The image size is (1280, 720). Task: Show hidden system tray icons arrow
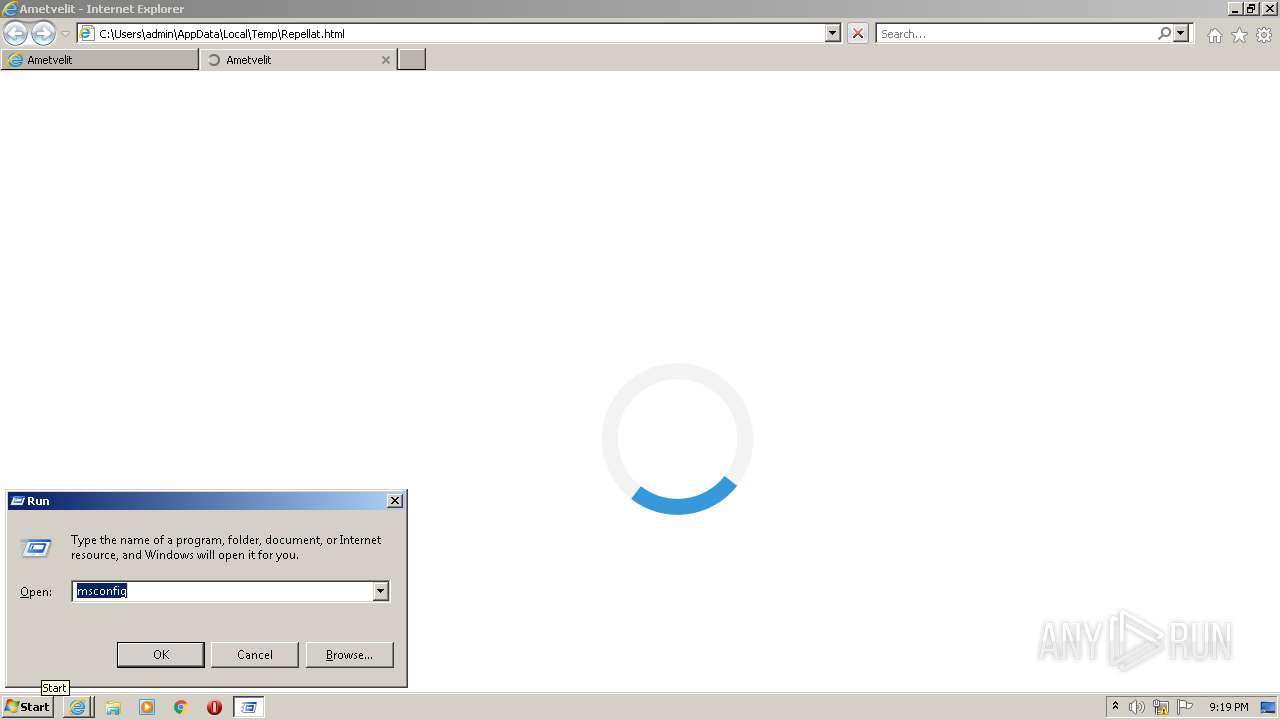coord(1115,707)
